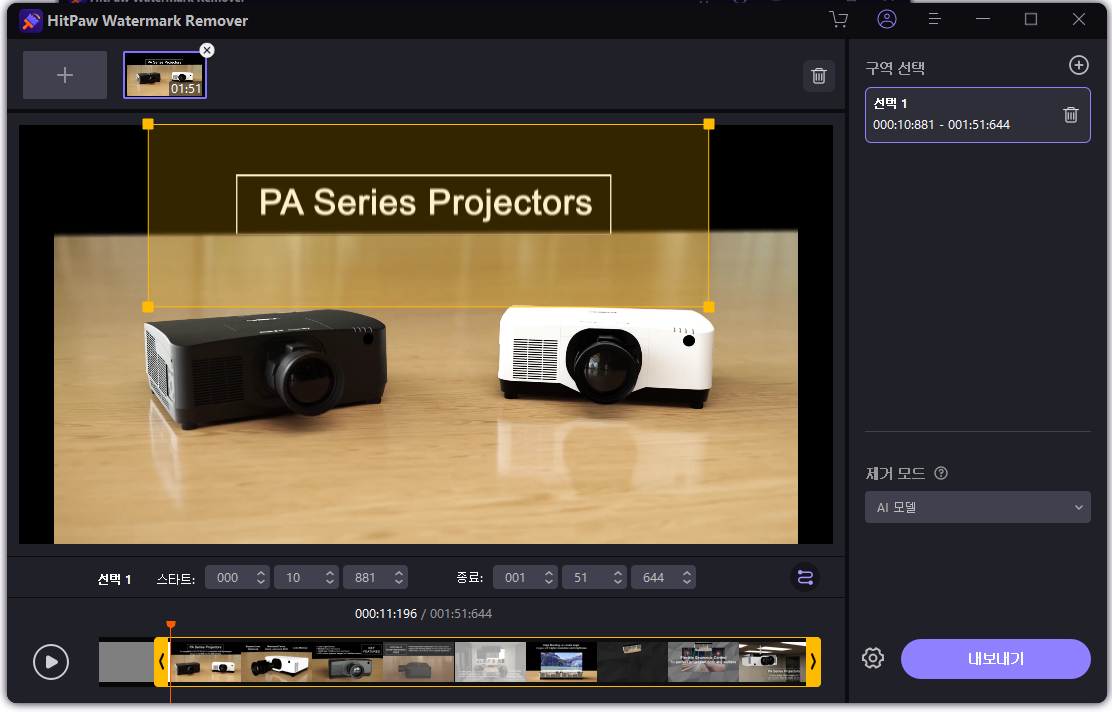Open the user account icon

(886, 19)
